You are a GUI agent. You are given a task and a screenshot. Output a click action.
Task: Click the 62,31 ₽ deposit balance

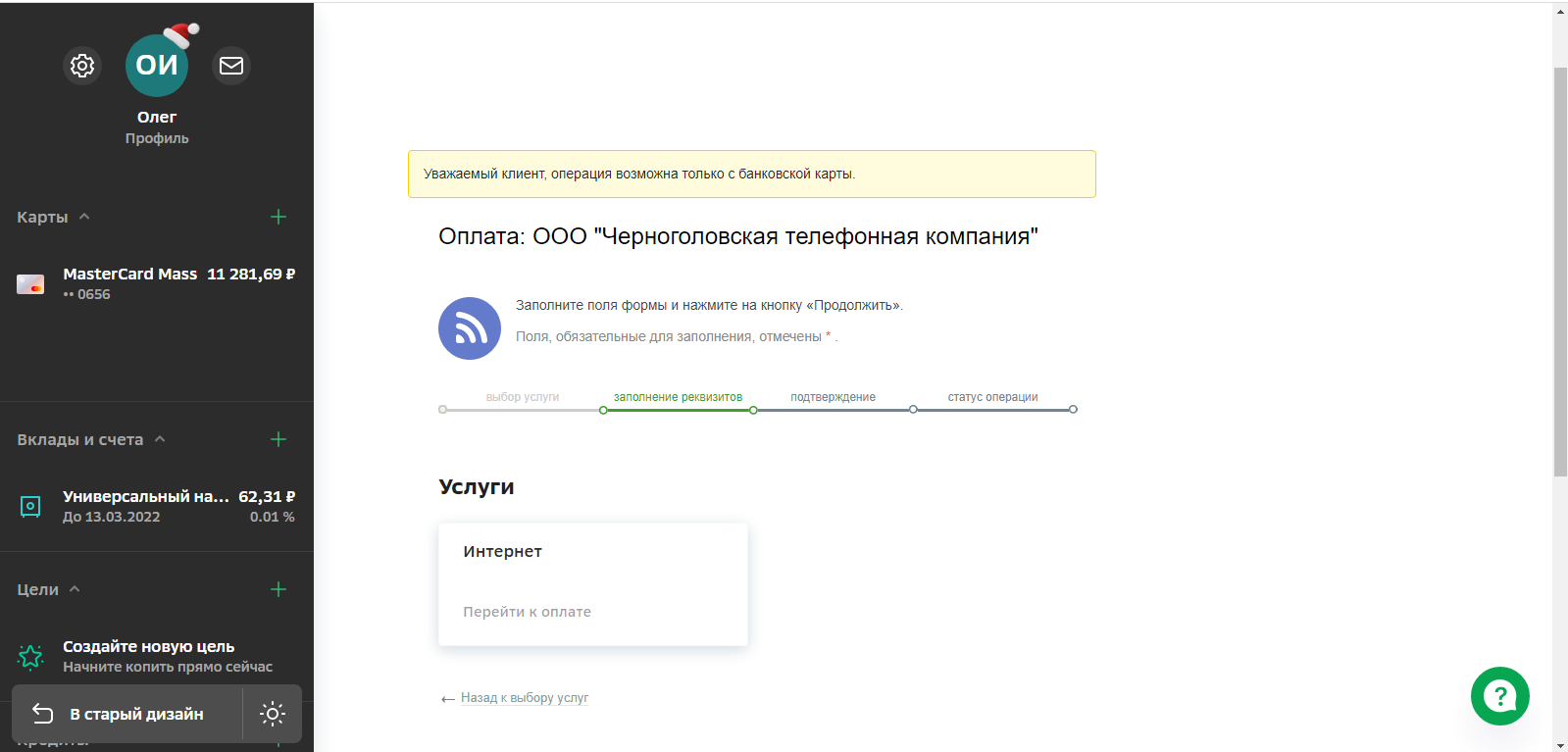click(267, 497)
